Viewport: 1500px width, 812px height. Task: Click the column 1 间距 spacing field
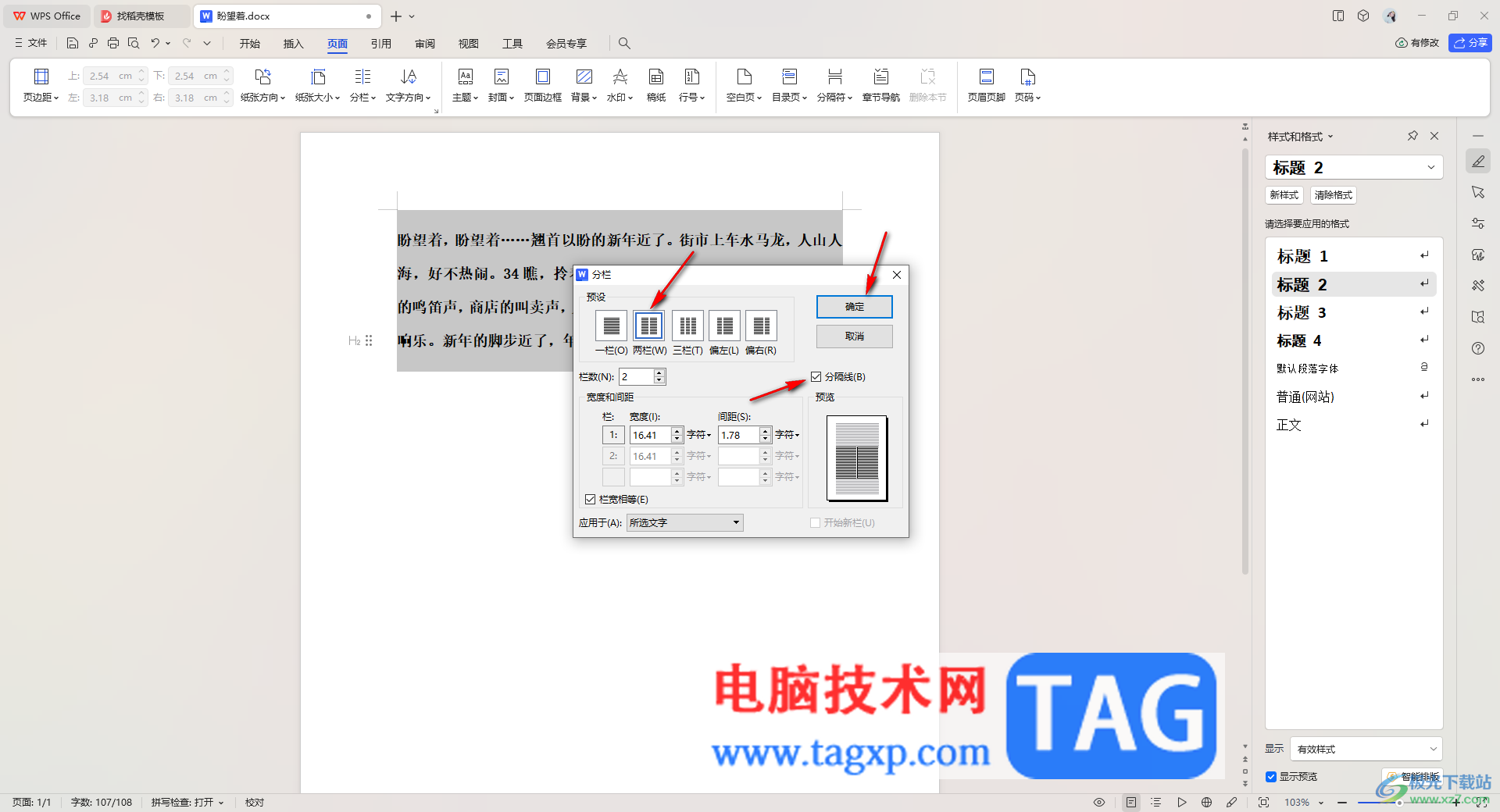pyautogui.click(x=738, y=435)
